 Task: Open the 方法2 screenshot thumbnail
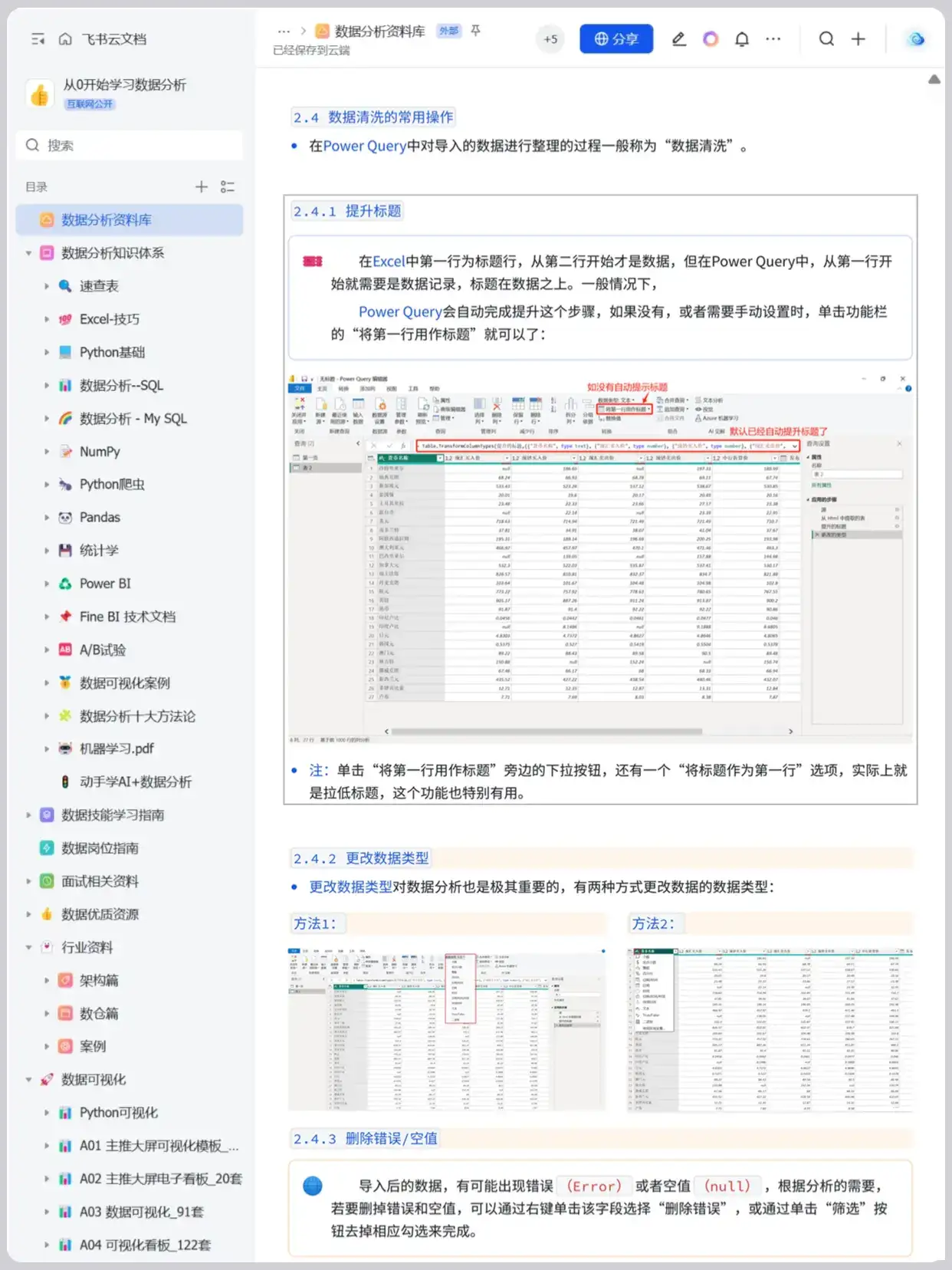pyautogui.click(x=770, y=1029)
